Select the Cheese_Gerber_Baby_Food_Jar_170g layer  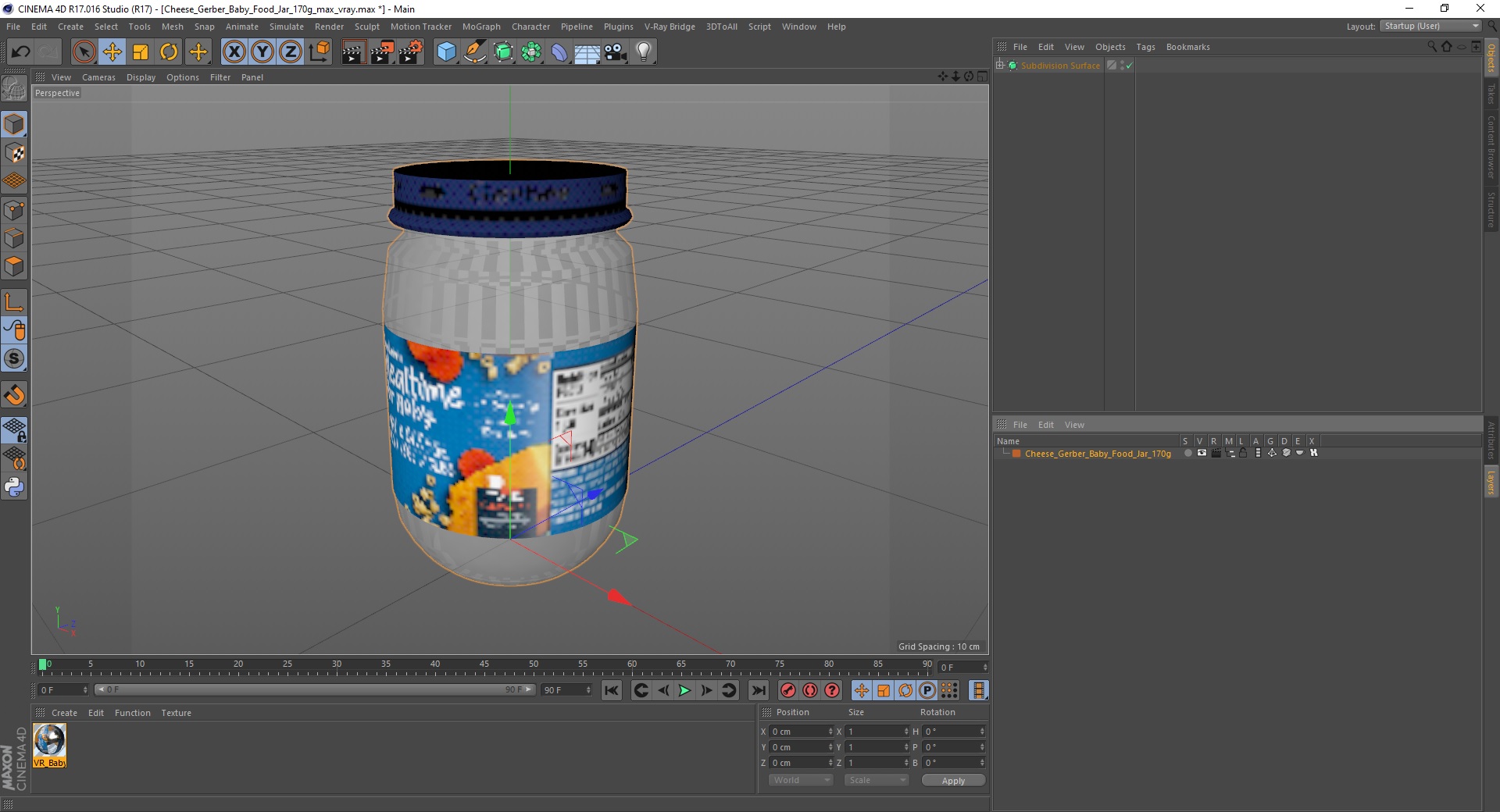(1098, 454)
